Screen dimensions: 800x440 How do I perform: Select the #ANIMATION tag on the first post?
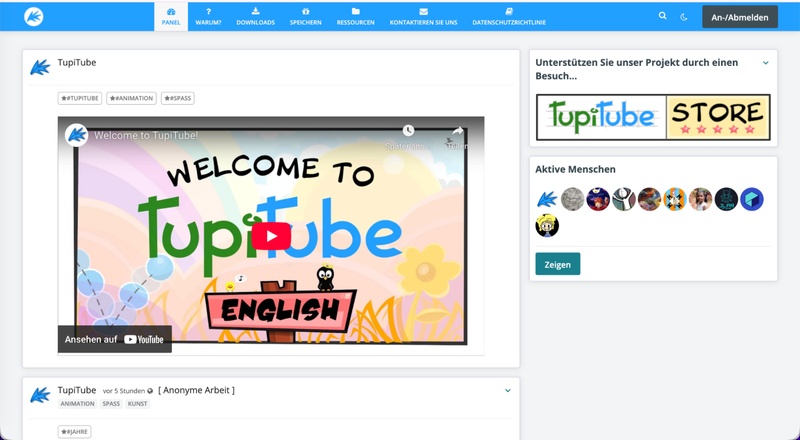pos(132,98)
